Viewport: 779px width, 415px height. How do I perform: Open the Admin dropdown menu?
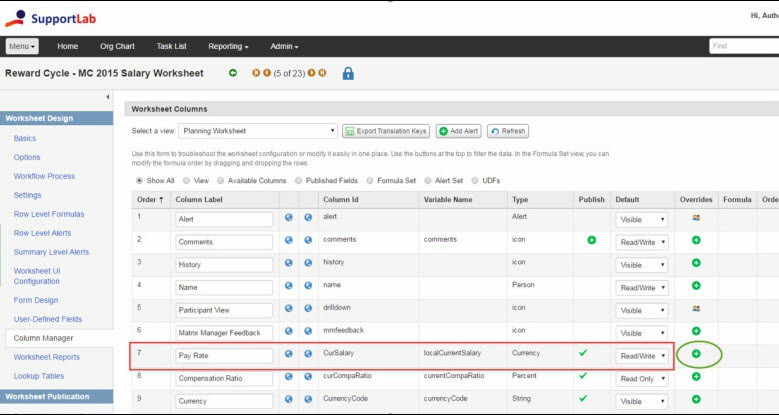click(284, 46)
